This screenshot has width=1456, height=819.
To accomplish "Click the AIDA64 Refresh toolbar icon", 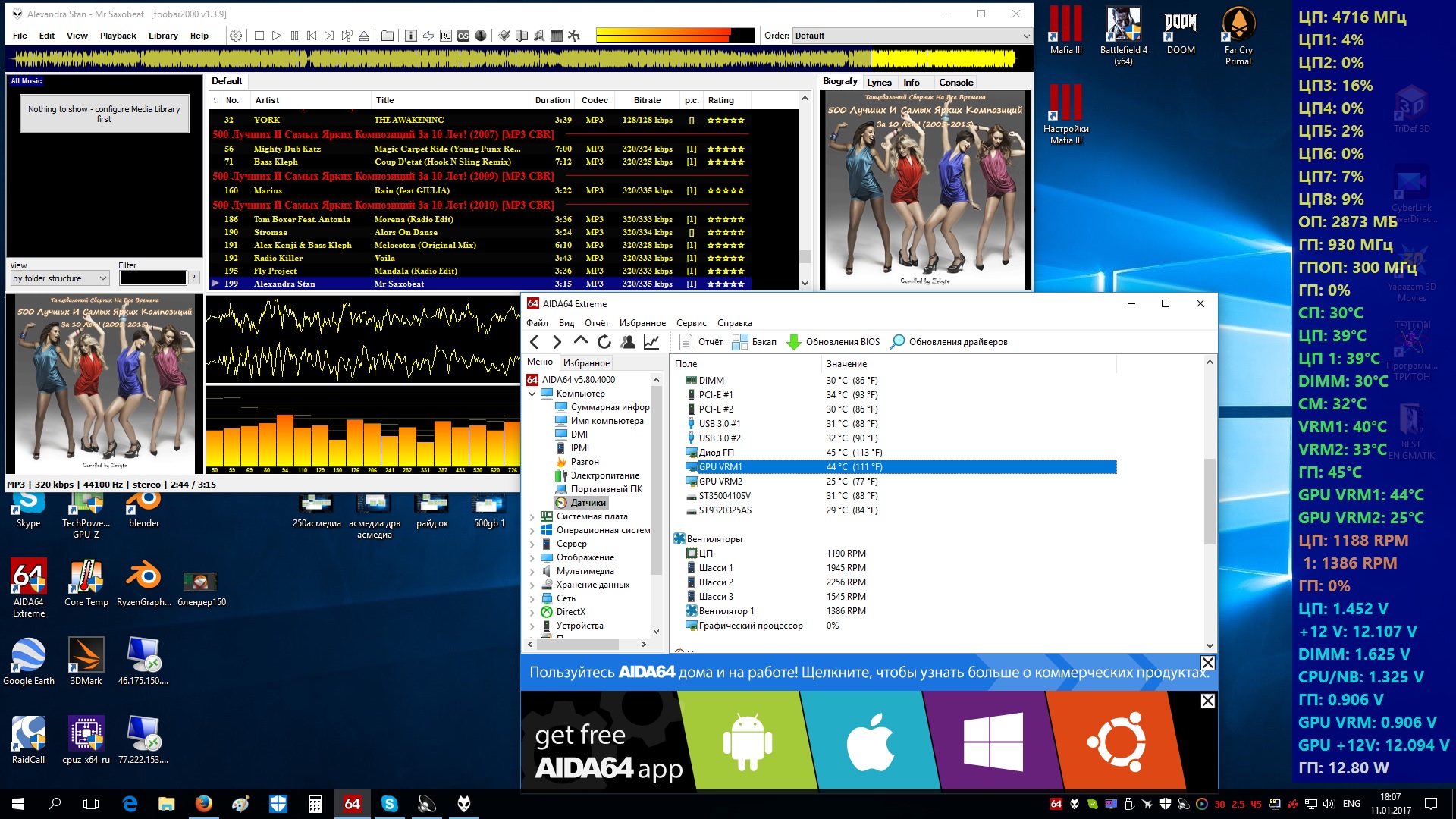I will pyautogui.click(x=604, y=342).
